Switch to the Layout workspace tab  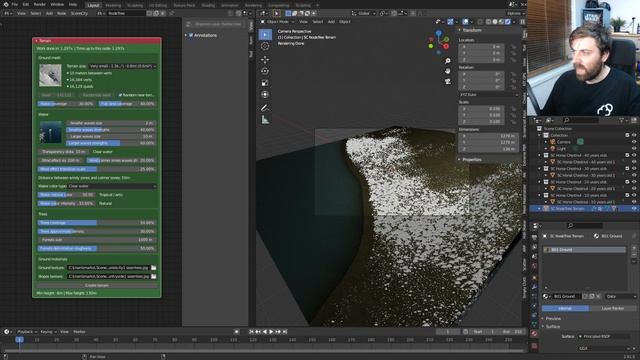click(93, 5)
